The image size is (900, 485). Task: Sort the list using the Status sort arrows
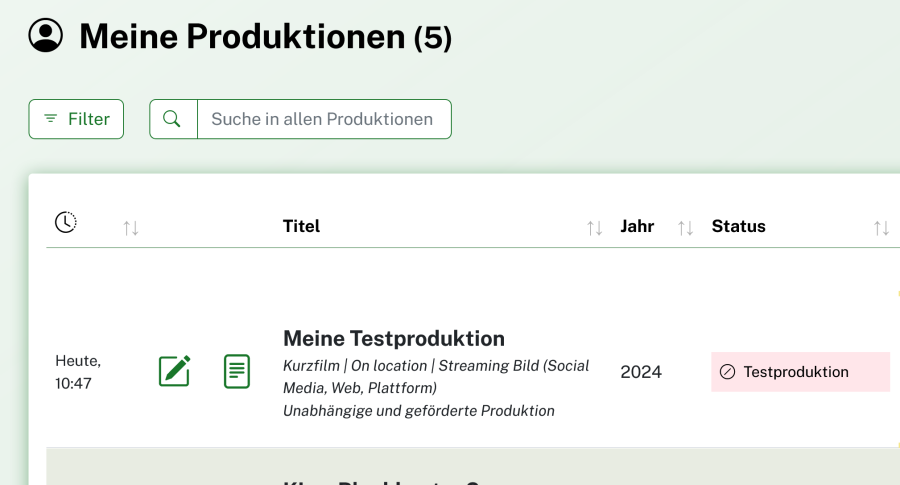(881, 228)
